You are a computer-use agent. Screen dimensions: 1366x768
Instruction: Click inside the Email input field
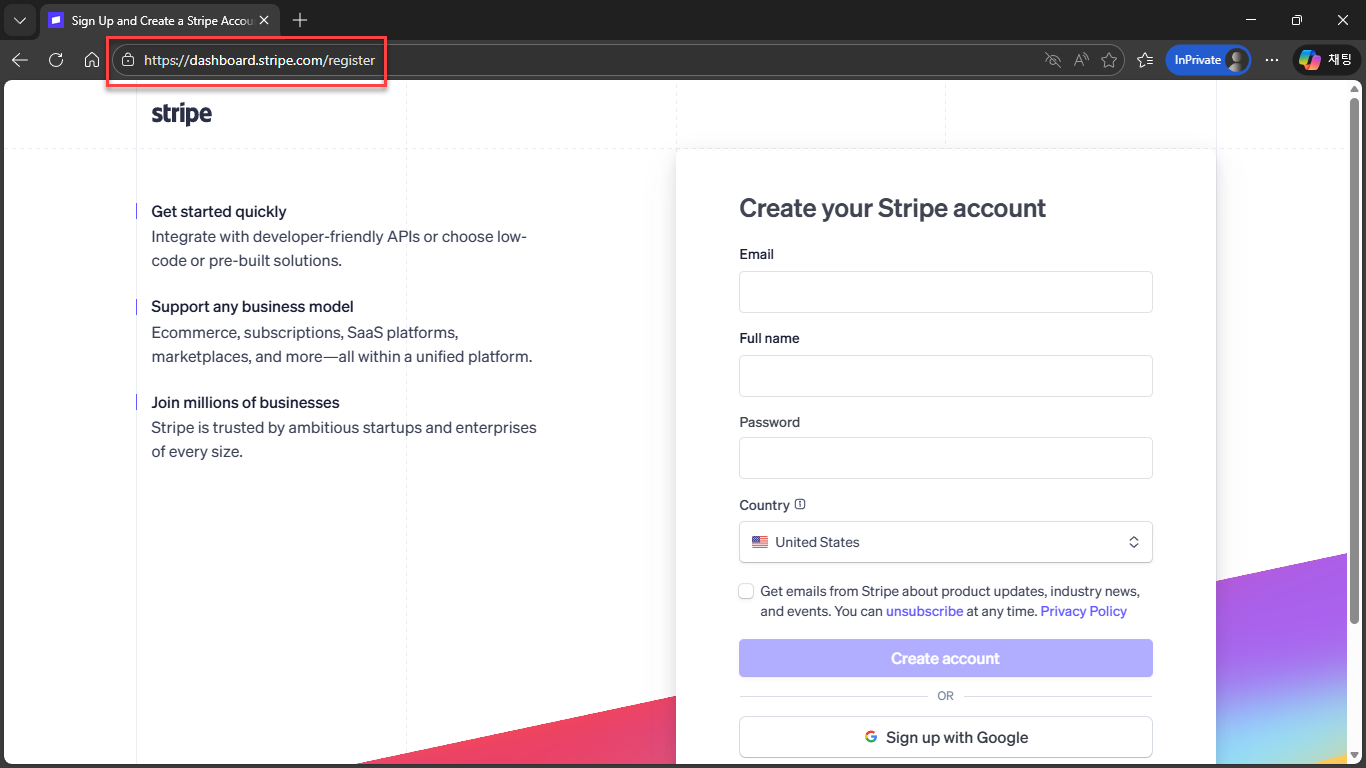coord(945,291)
